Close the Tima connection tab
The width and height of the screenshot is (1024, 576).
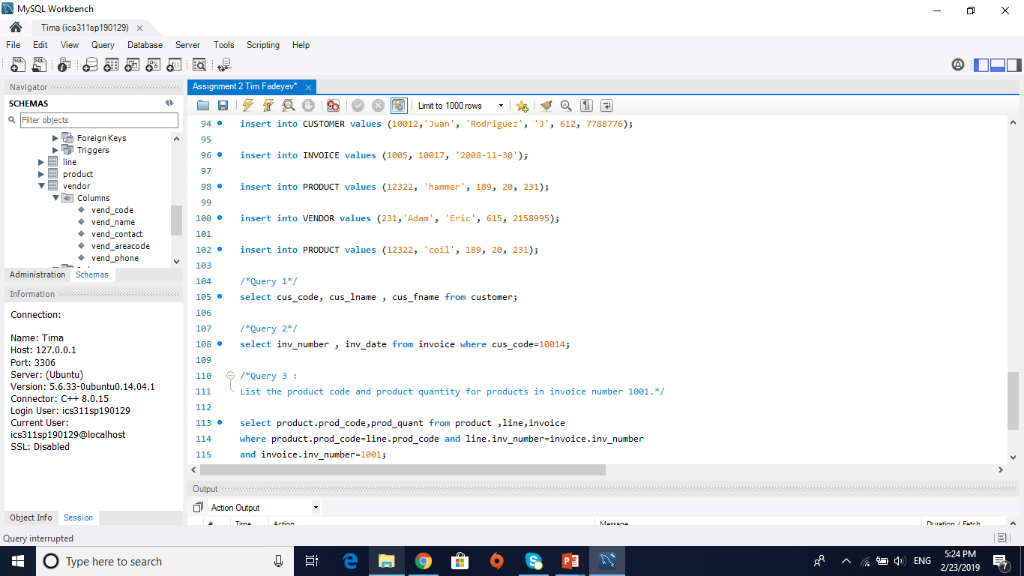tap(140, 28)
